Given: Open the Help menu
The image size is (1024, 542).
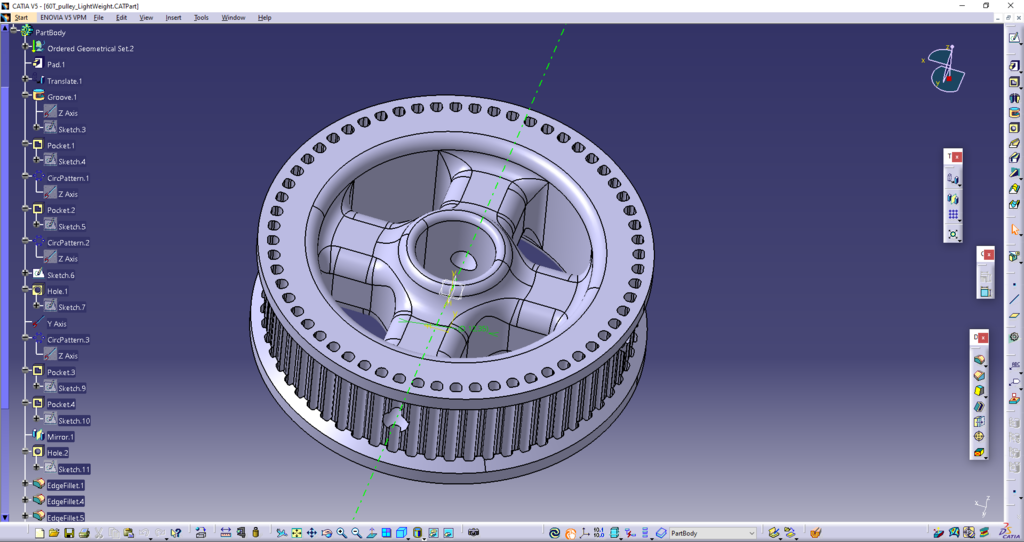Looking at the screenshot, I should (264, 18).
